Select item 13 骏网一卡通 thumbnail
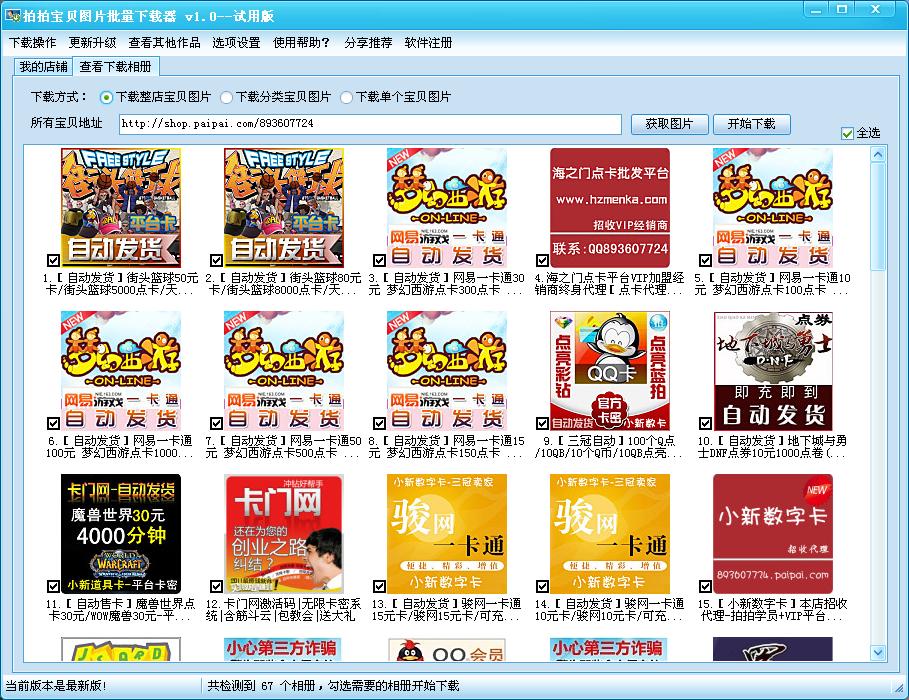Screen dimensions: 909x700 pyautogui.click(x=447, y=534)
